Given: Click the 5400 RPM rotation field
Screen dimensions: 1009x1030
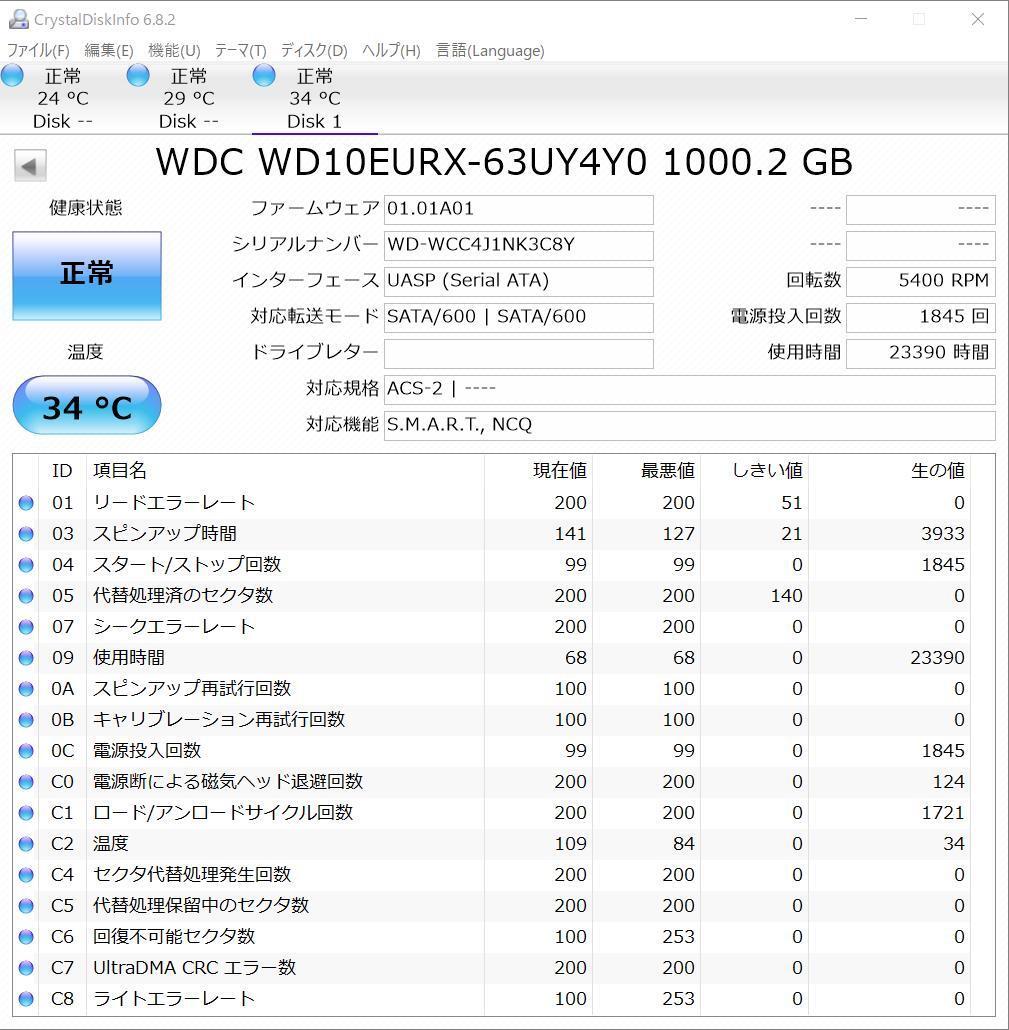Looking at the screenshot, I should 921,282.
